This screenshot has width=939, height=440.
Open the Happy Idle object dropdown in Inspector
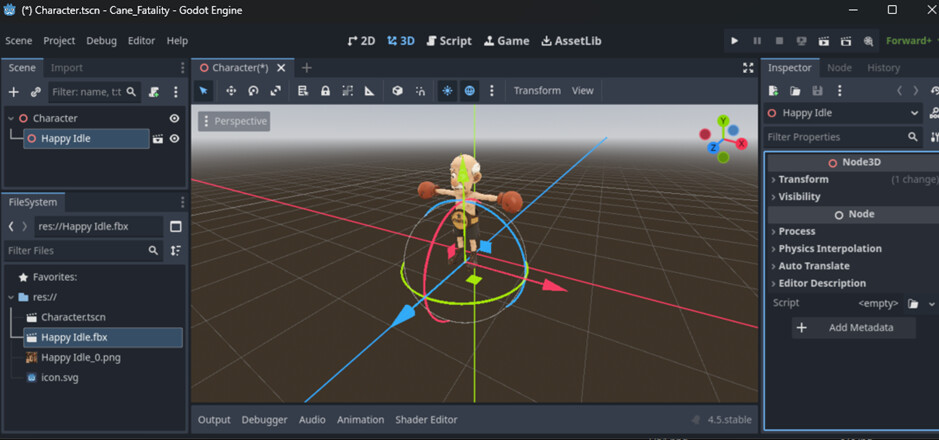tap(914, 113)
